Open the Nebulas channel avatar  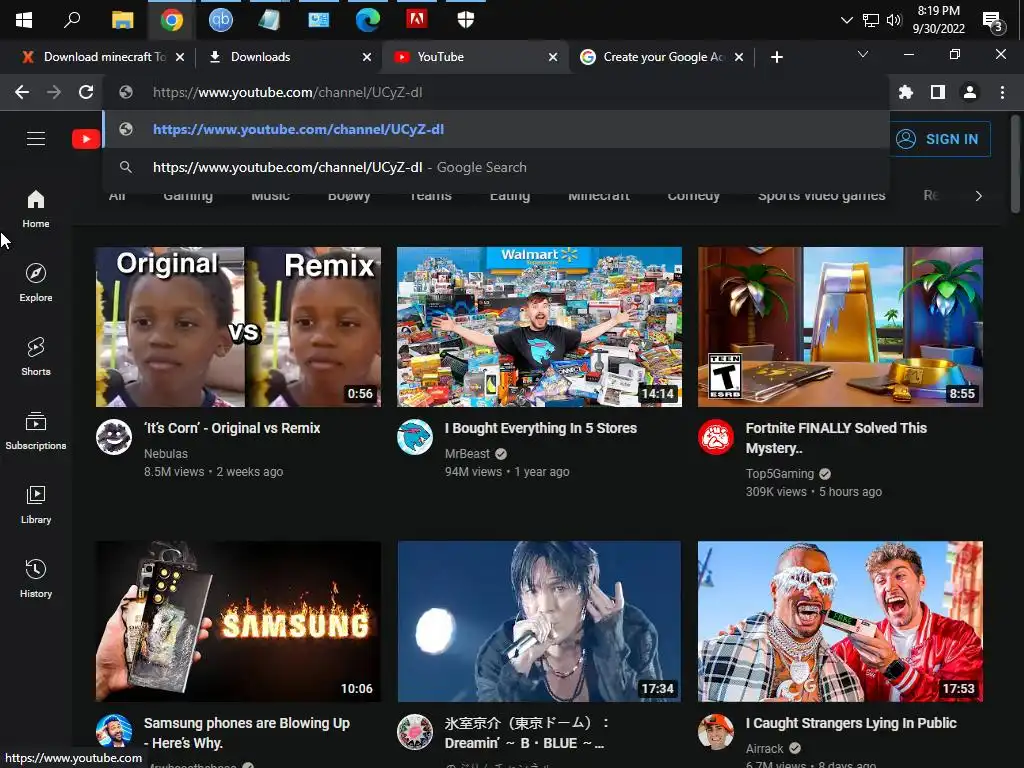pos(114,437)
